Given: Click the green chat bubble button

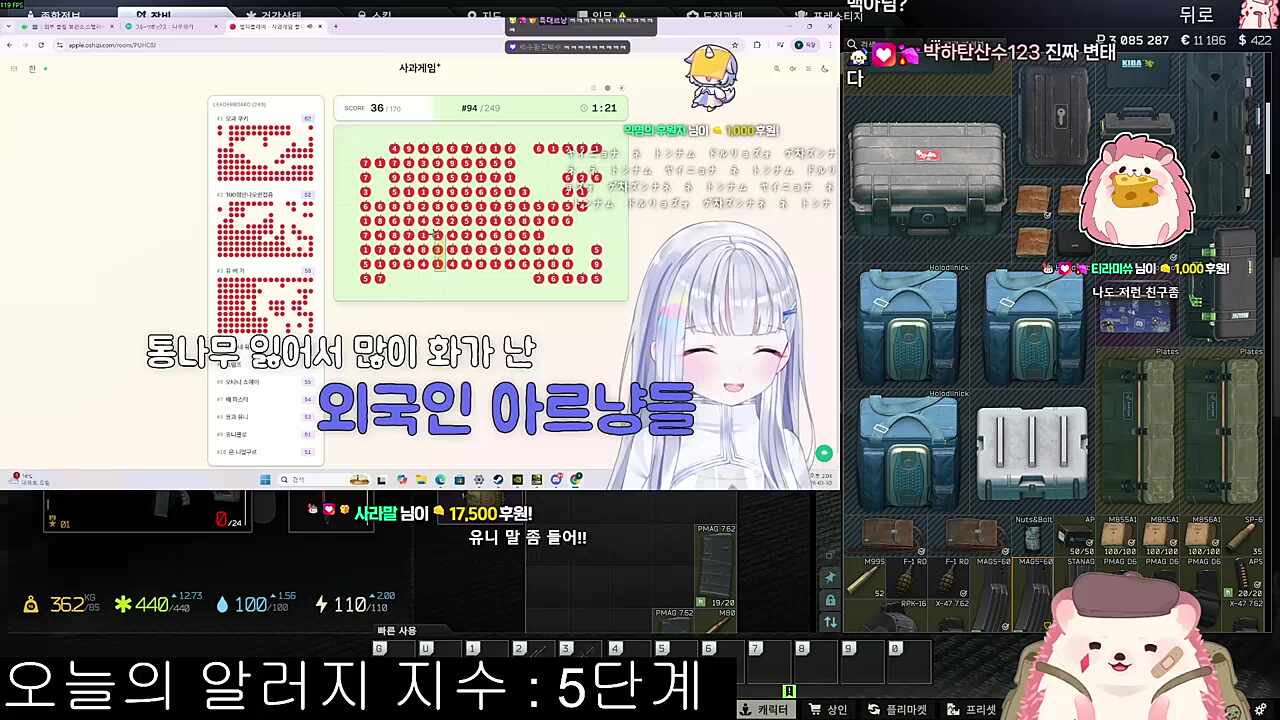Looking at the screenshot, I should [824, 453].
